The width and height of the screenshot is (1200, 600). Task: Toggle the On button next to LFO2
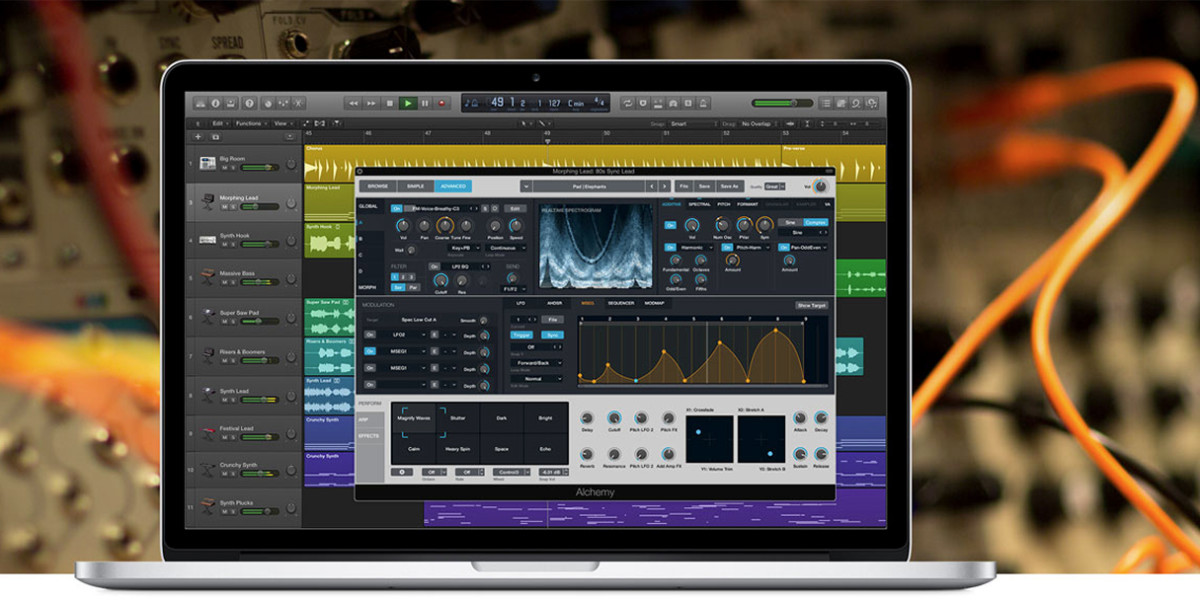pos(370,335)
